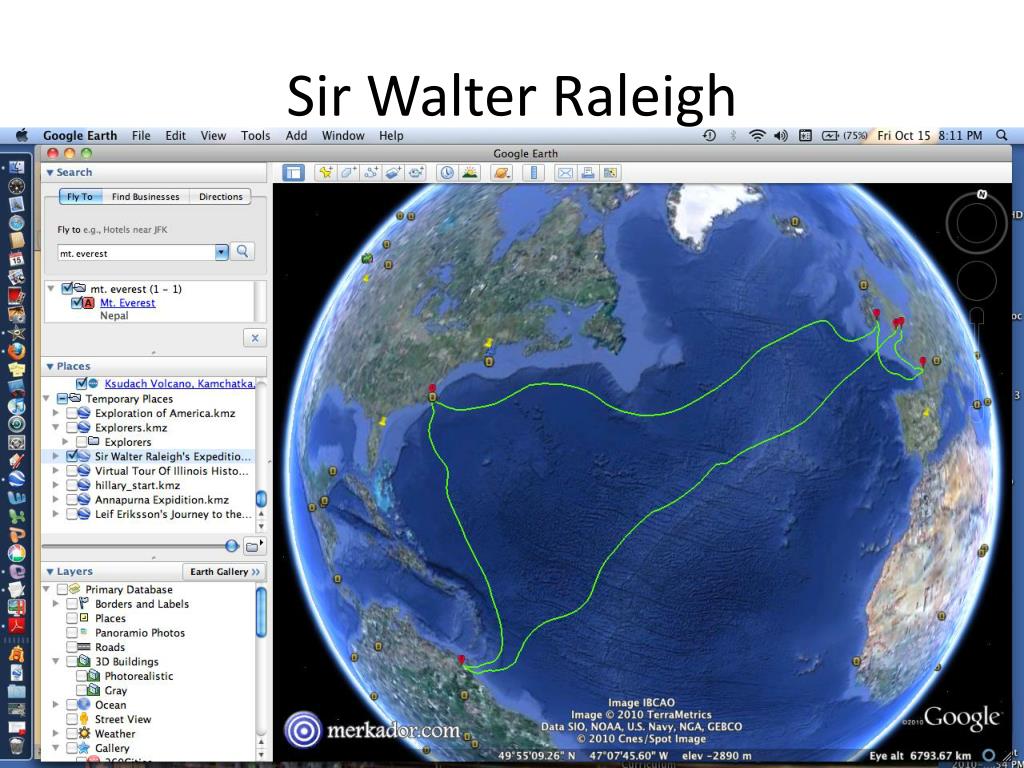Viewport: 1024px width, 768px height.
Task: Click the Ksudach Volcano, Kamchatka link
Action: pyautogui.click(x=180, y=384)
